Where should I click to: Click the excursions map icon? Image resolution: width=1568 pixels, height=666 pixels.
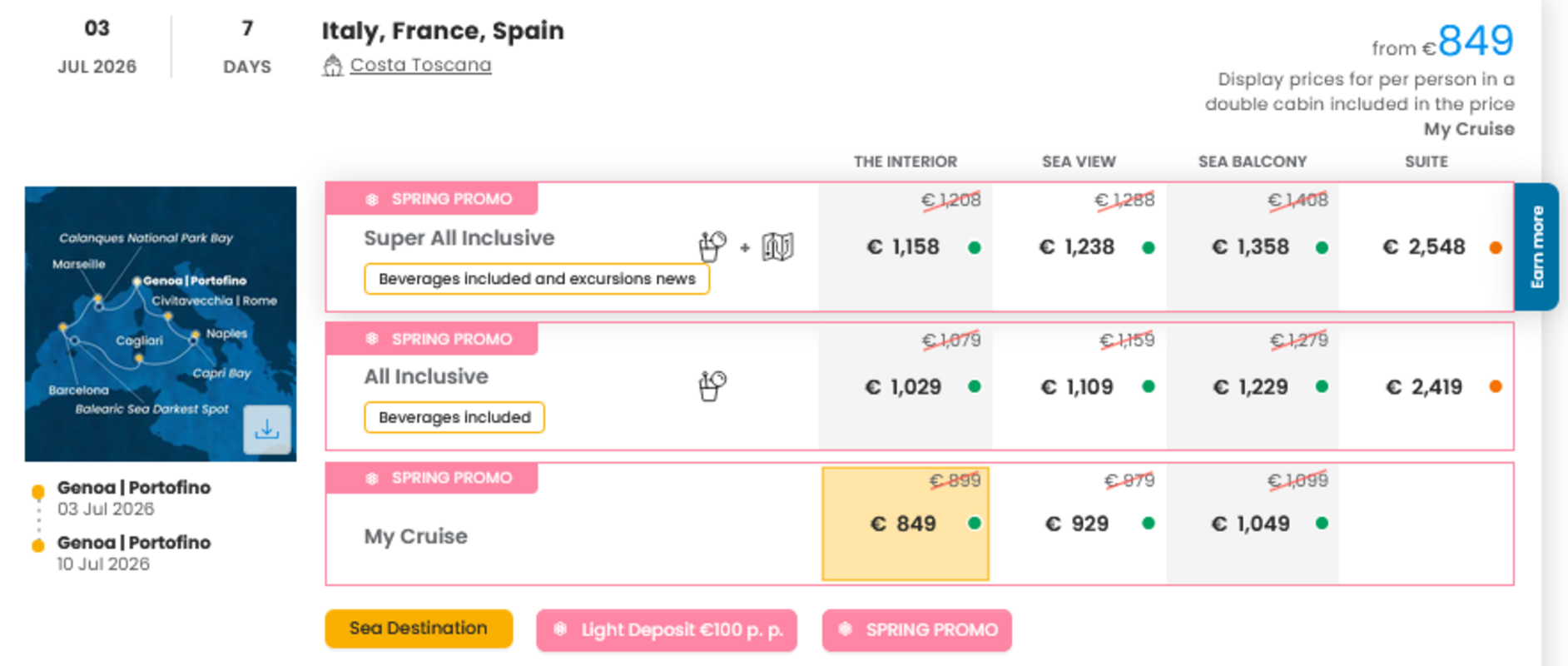click(777, 246)
